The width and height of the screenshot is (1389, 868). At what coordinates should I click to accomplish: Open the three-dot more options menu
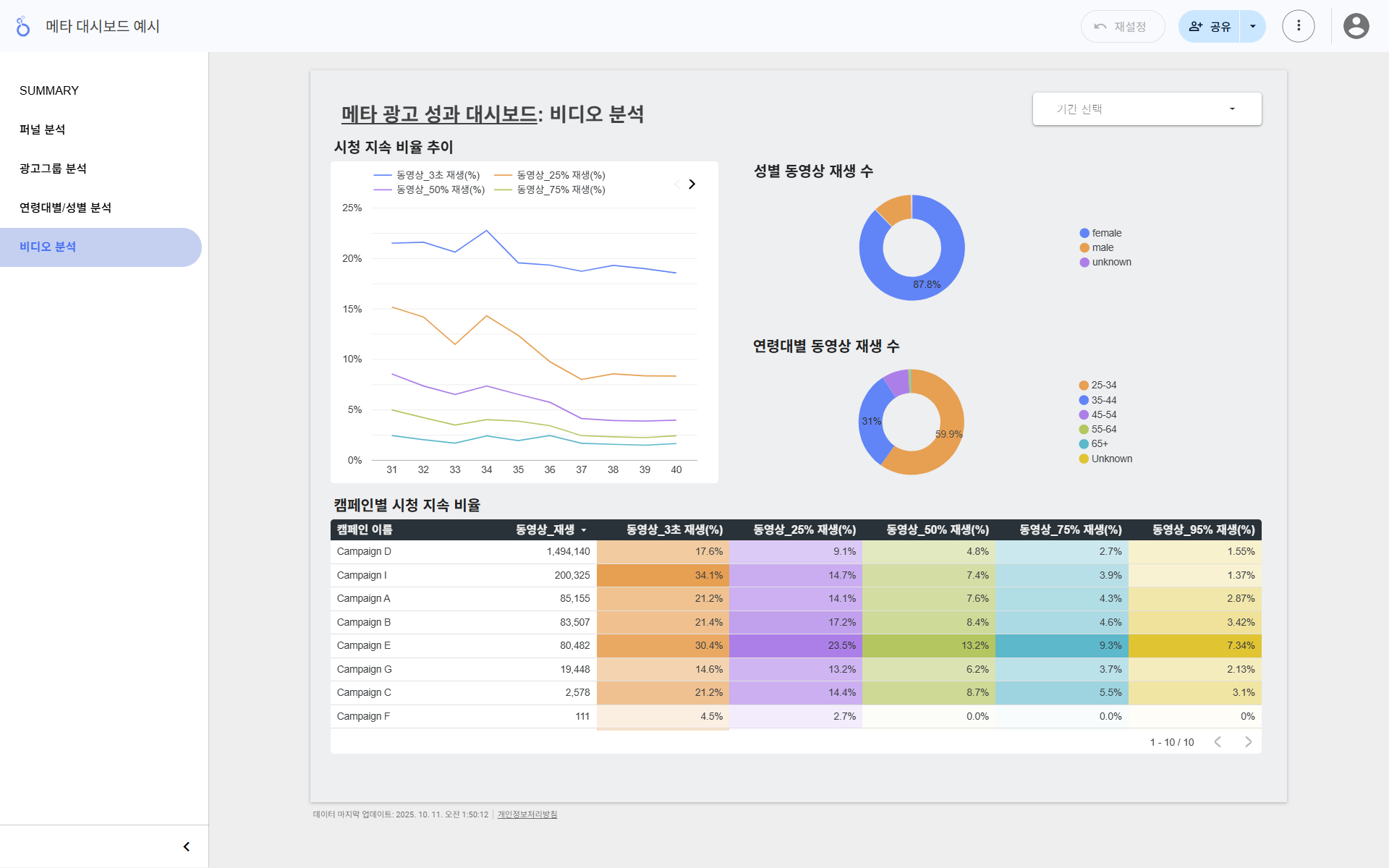click(1298, 27)
